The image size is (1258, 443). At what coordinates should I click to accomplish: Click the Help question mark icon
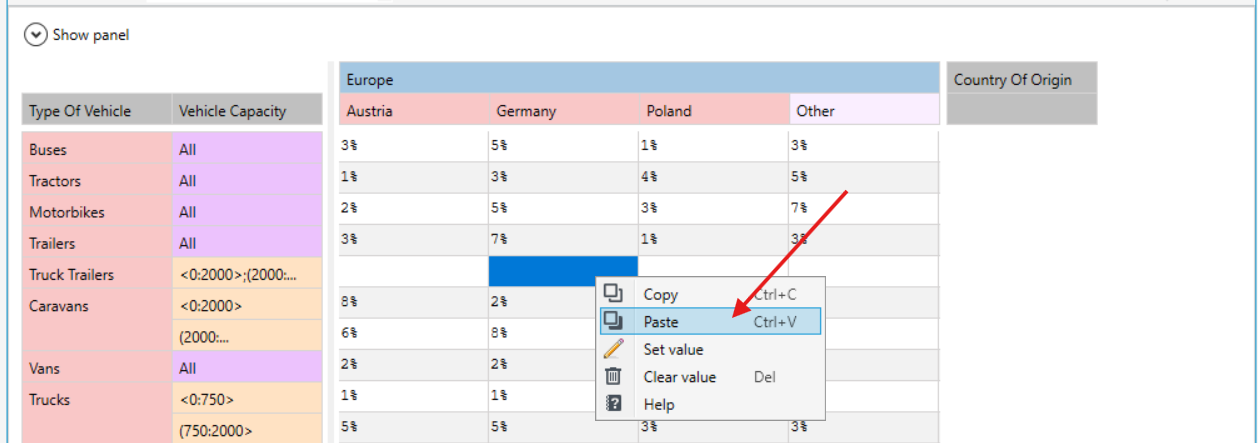click(614, 405)
